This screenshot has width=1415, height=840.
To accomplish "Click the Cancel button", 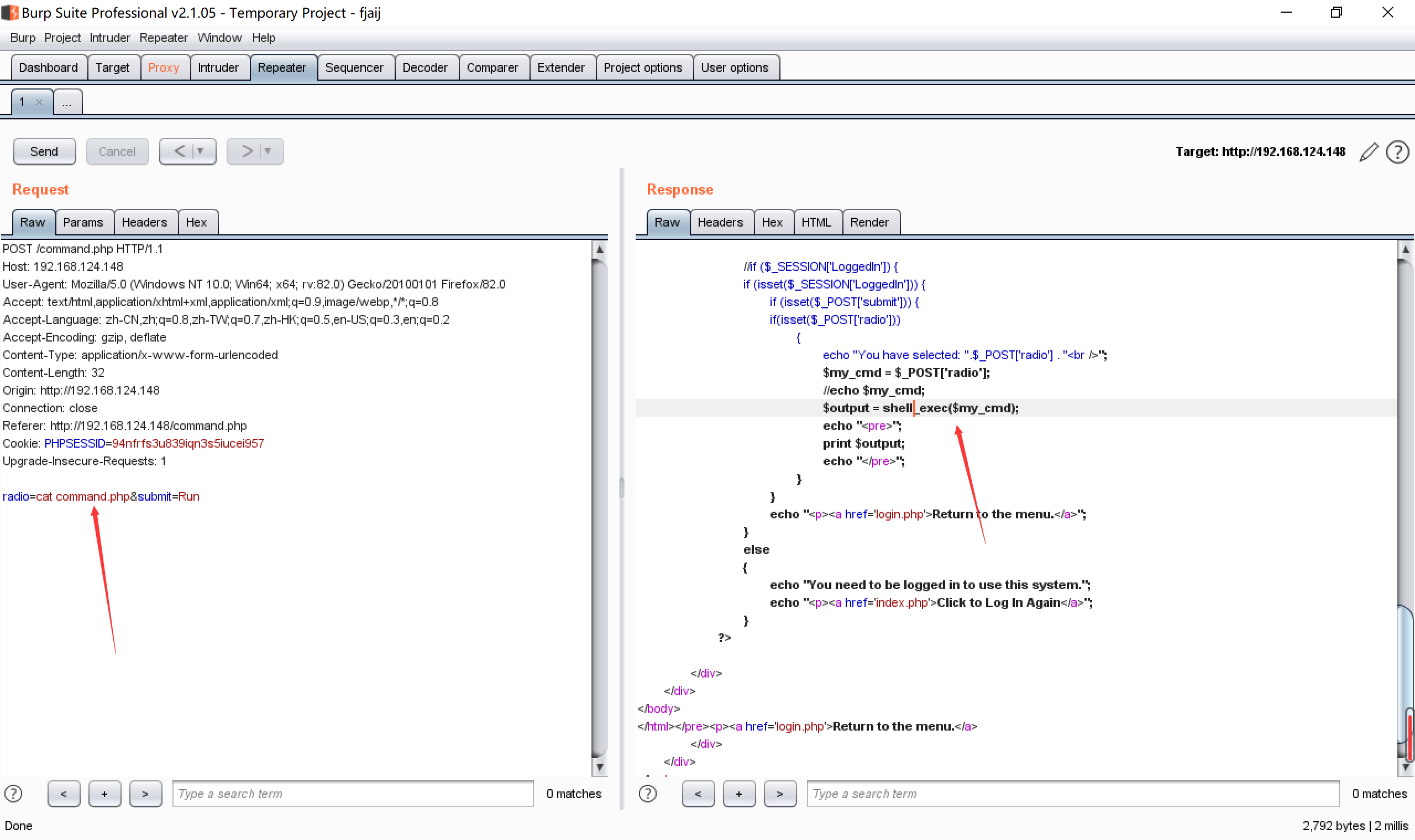I will click(117, 151).
